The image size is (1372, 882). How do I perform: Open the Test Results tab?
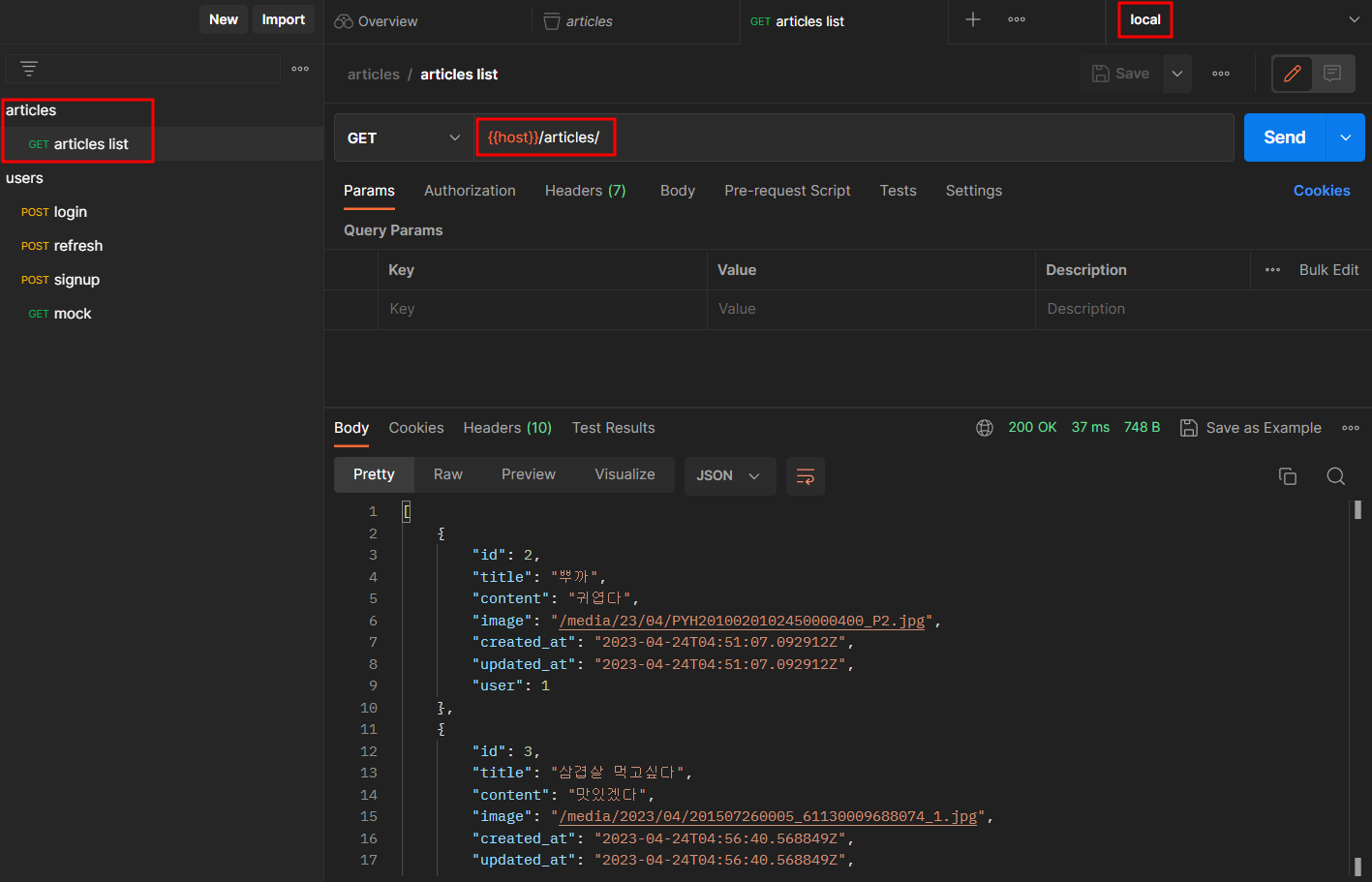coord(613,428)
